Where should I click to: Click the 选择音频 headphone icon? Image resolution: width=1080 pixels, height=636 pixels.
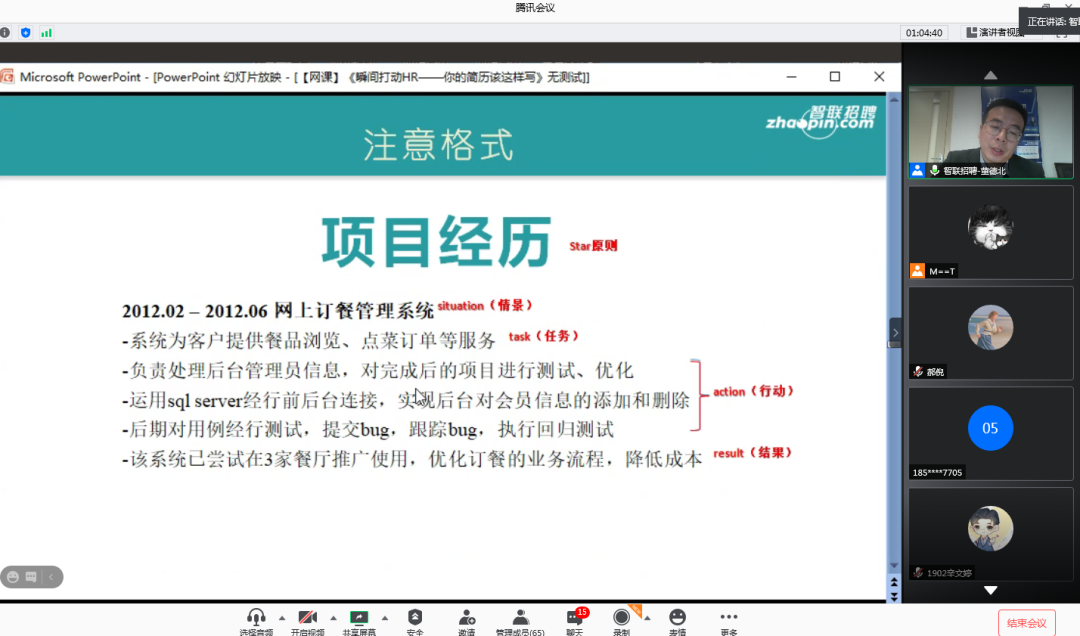point(256,618)
